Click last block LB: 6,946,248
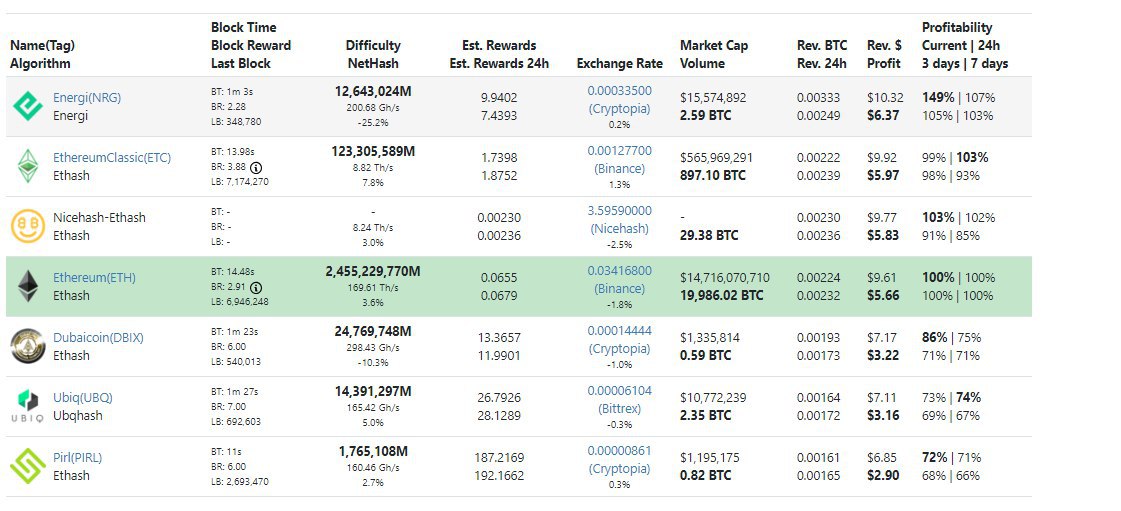1121x511 pixels. [239, 303]
